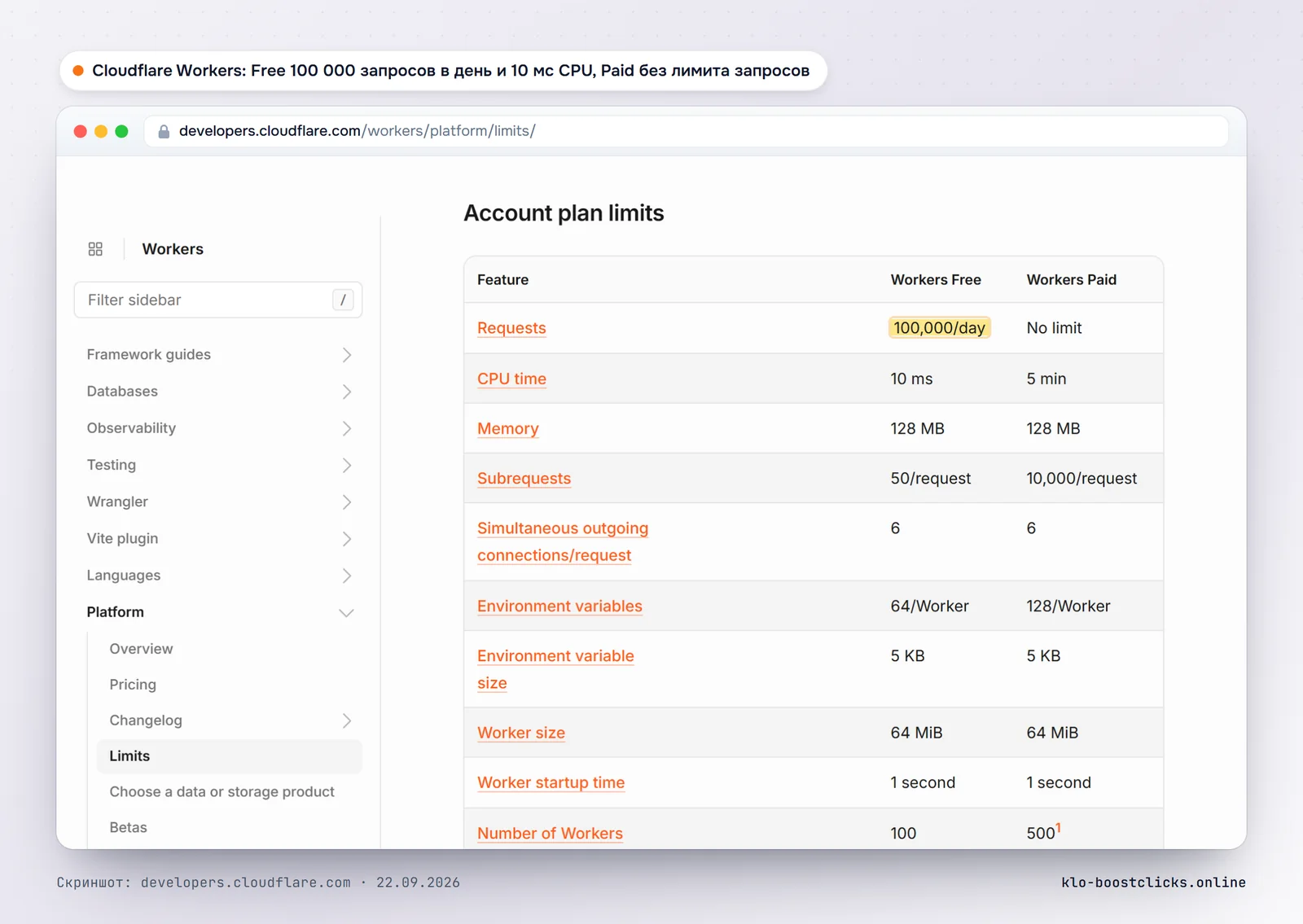Image resolution: width=1303 pixels, height=924 pixels.
Task: Click the footnote 1 superscript after 500
Action: click(x=1059, y=828)
